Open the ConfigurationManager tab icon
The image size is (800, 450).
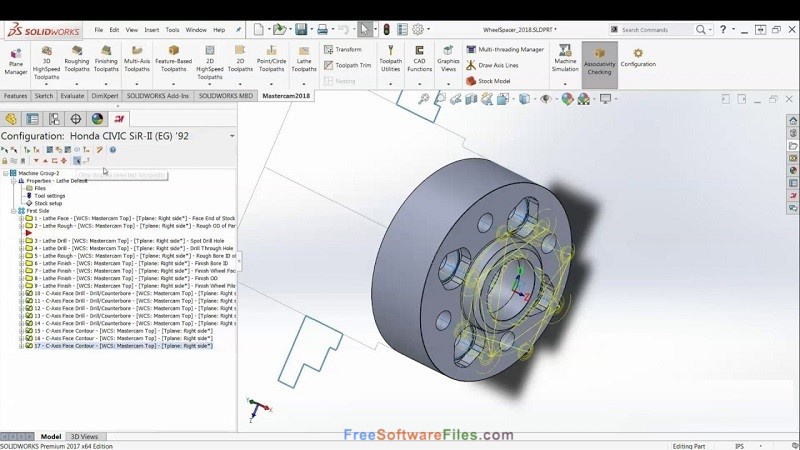54,119
